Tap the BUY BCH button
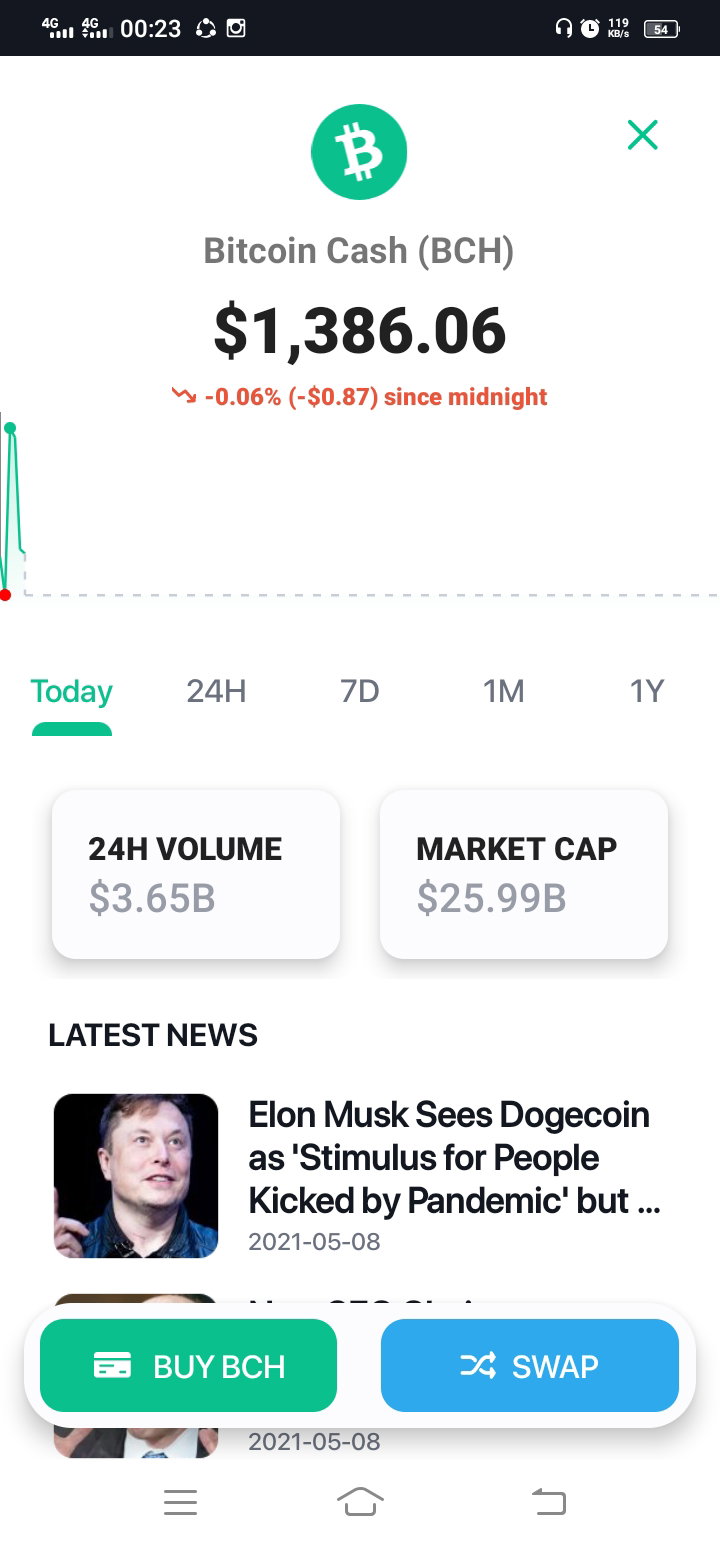This screenshot has height=1544, width=720. [x=189, y=1366]
